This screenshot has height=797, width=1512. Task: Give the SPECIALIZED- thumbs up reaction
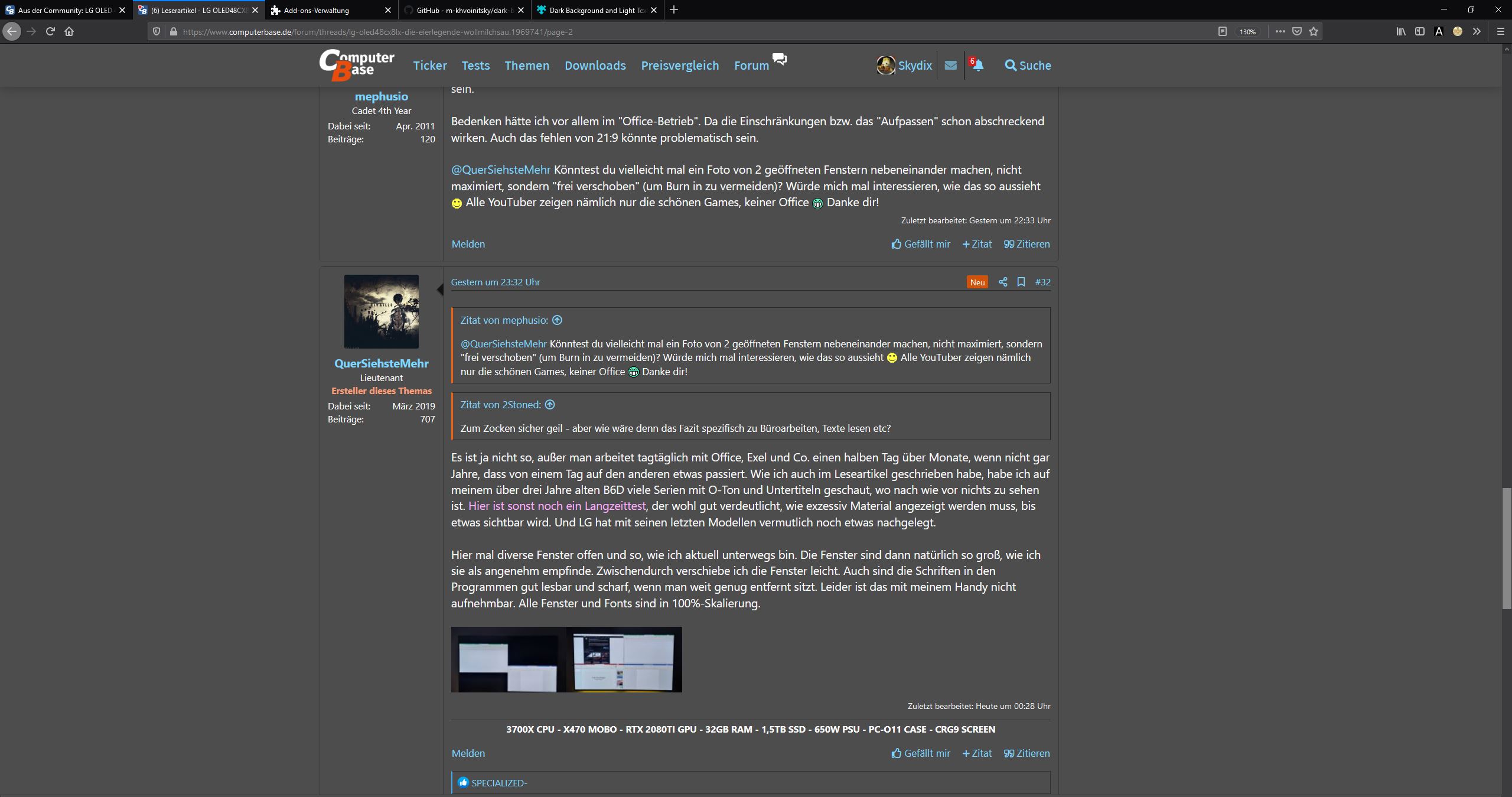point(464,782)
